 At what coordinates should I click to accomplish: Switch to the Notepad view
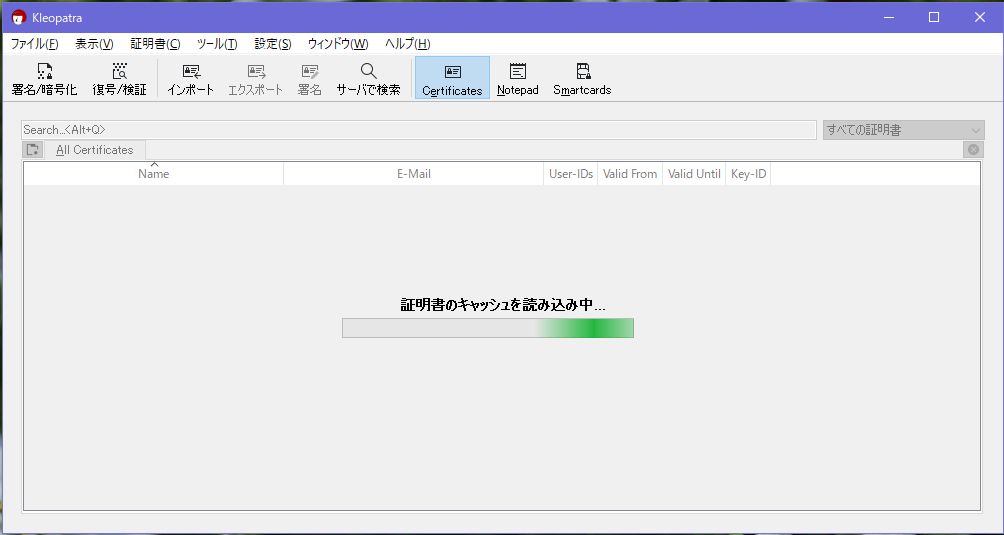517,78
